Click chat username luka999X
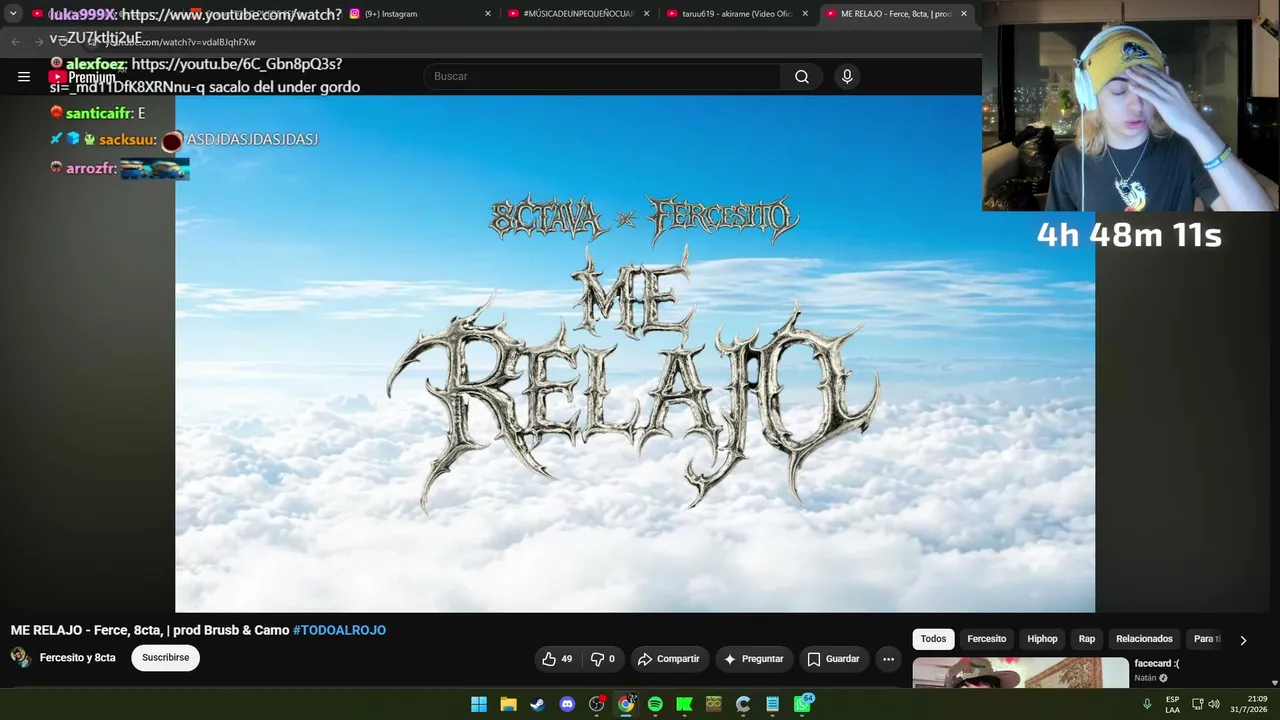Image resolution: width=1280 pixels, height=720 pixels. [x=81, y=15]
